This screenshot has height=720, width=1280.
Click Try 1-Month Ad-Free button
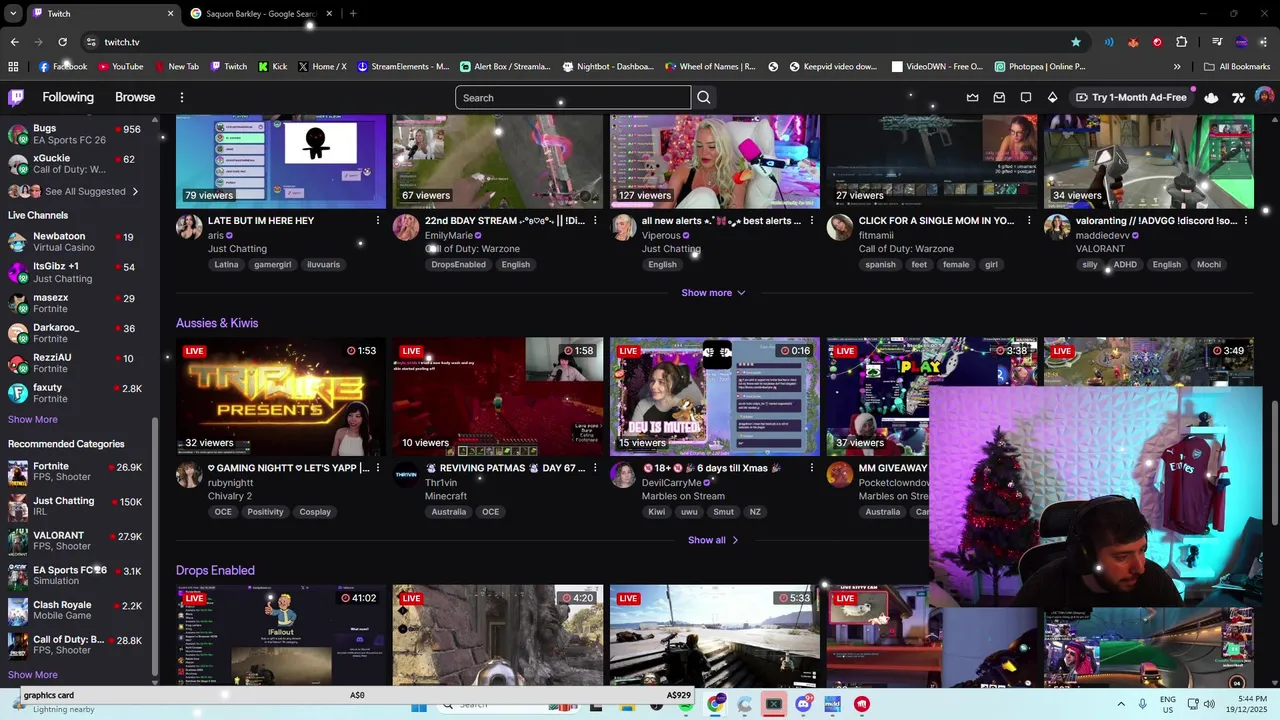(1130, 97)
